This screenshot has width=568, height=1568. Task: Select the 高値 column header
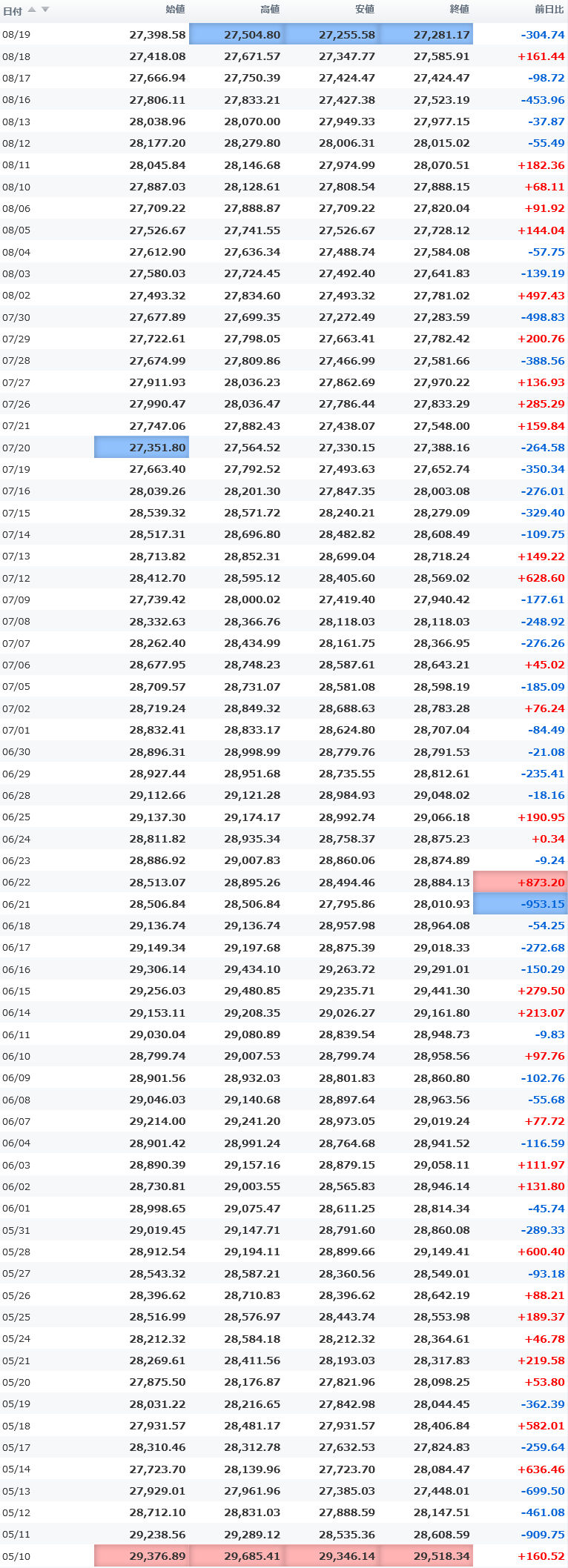[x=270, y=10]
